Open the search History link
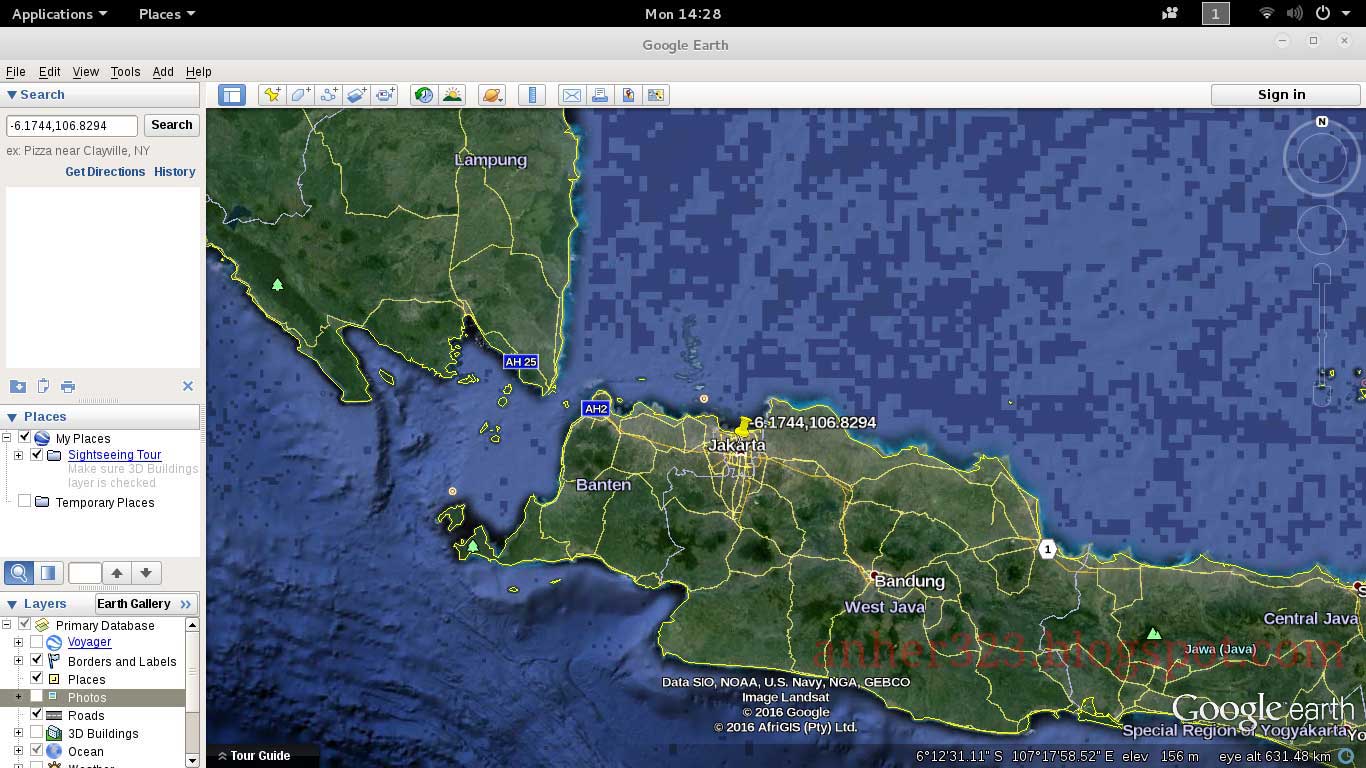The image size is (1366, 768). click(x=175, y=172)
